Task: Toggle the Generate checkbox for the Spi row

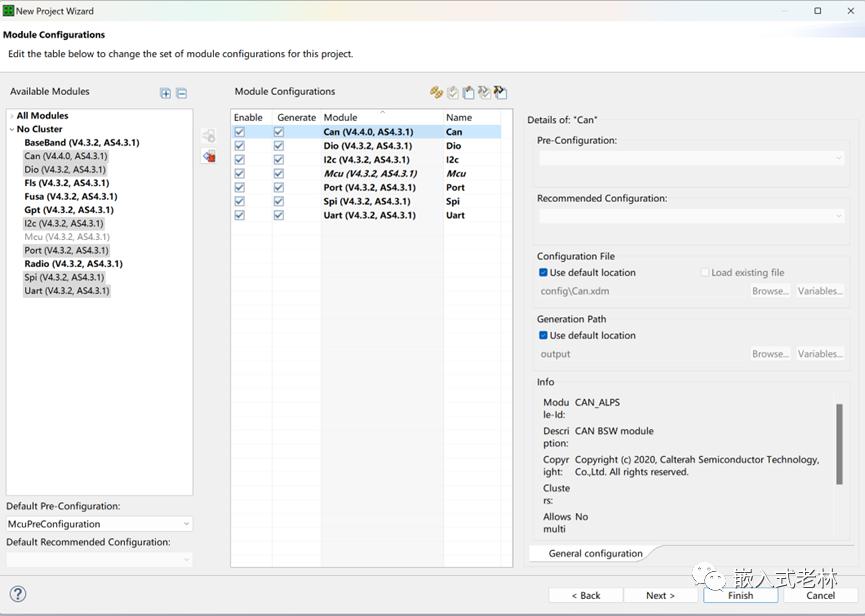Action: tap(279, 201)
